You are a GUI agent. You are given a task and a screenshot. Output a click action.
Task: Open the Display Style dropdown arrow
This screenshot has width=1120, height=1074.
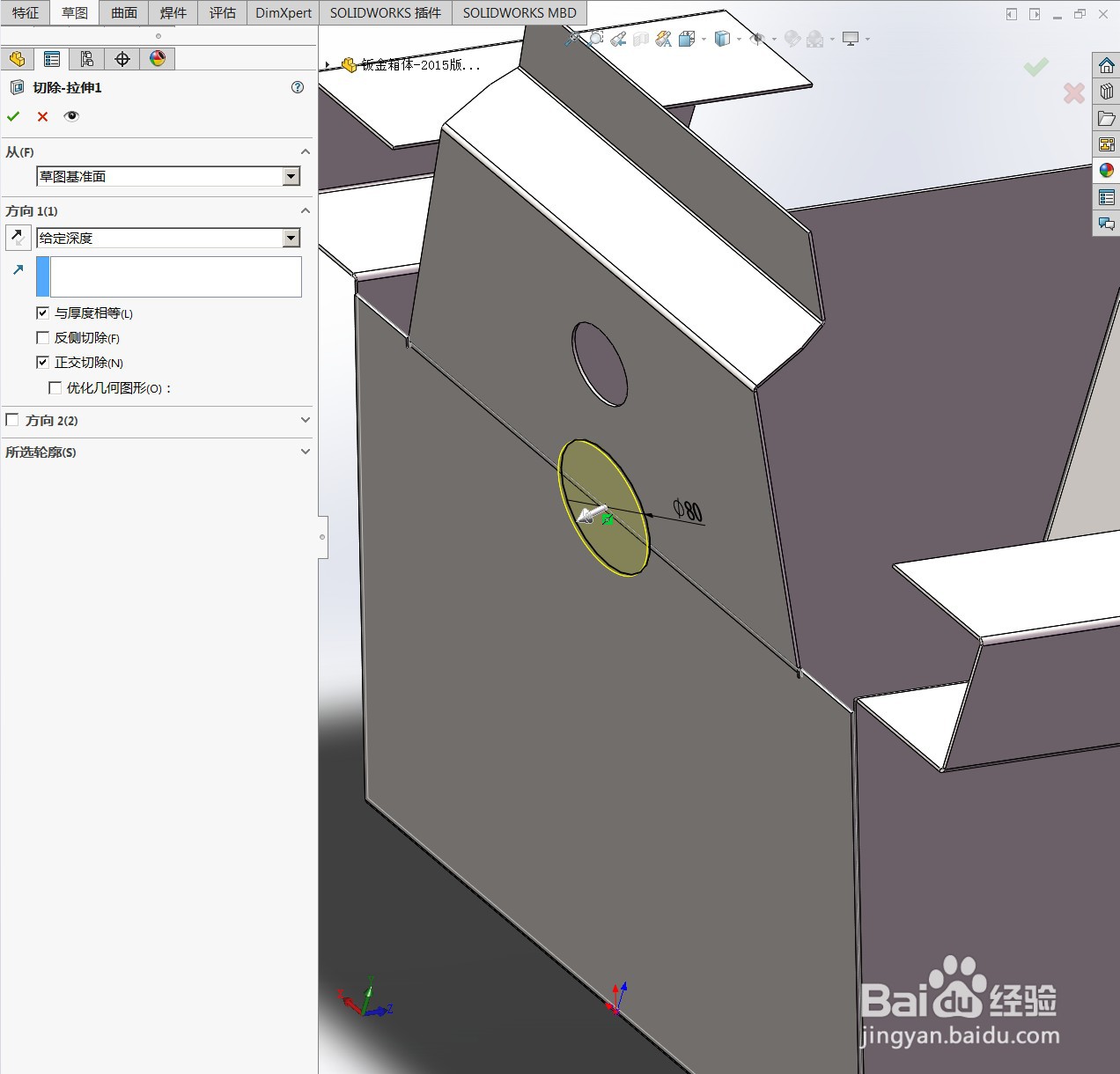pyautogui.click(x=739, y=39)
